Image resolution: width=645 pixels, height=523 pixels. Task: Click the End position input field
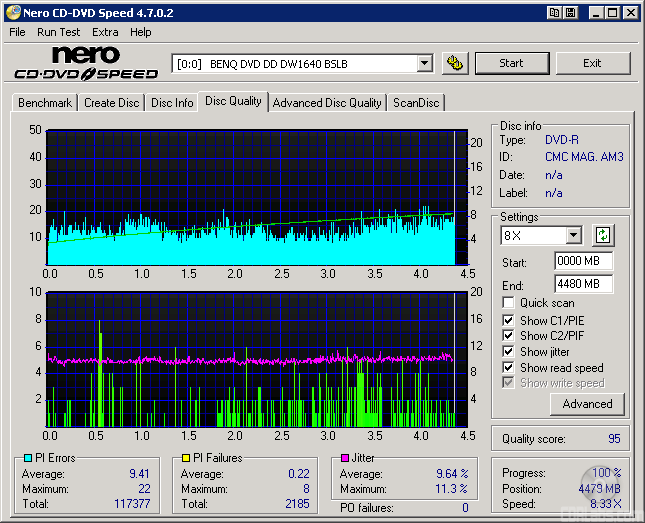click(x=583, y=285)
